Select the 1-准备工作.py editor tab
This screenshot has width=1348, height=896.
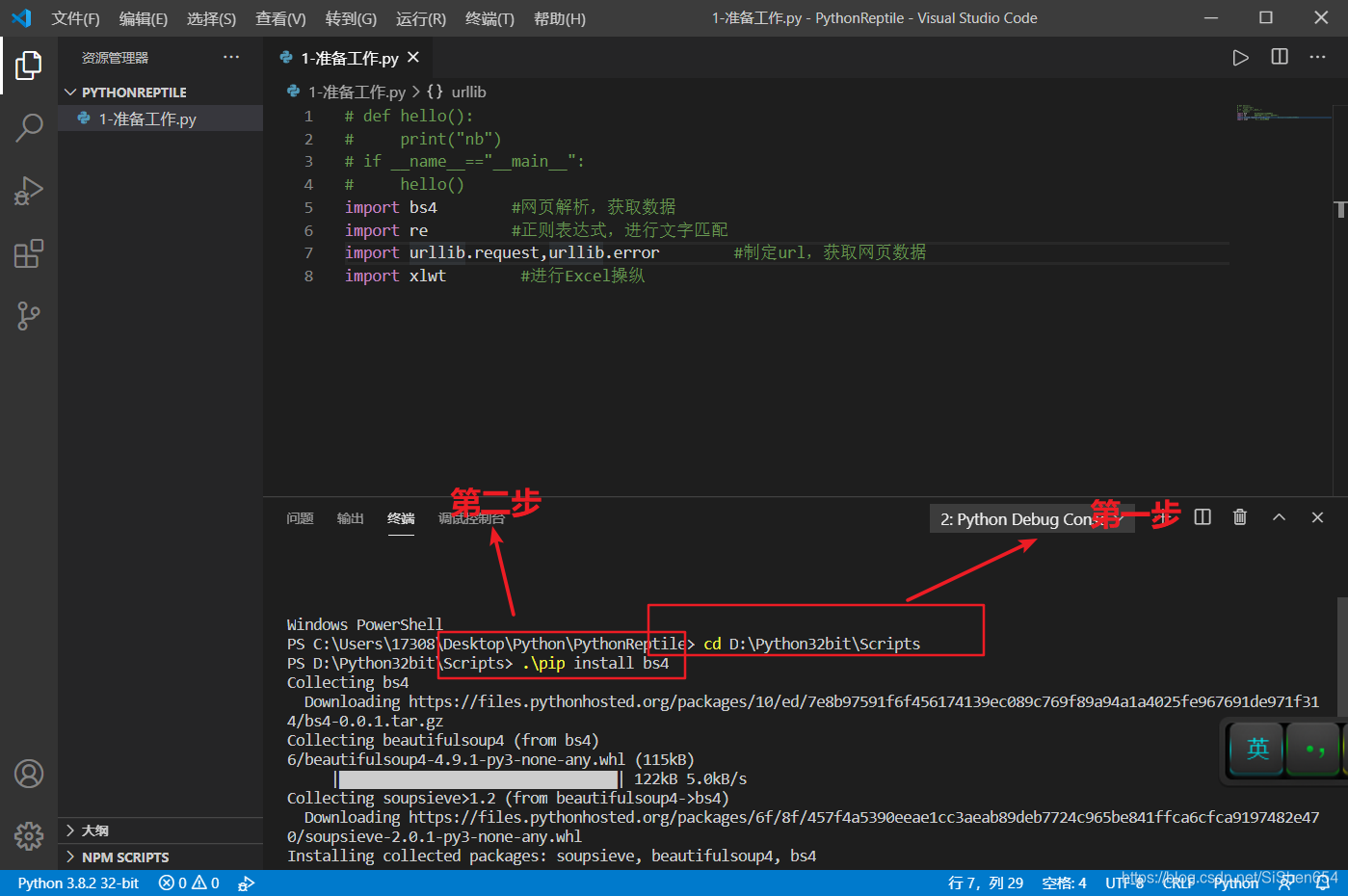point(350,58)
